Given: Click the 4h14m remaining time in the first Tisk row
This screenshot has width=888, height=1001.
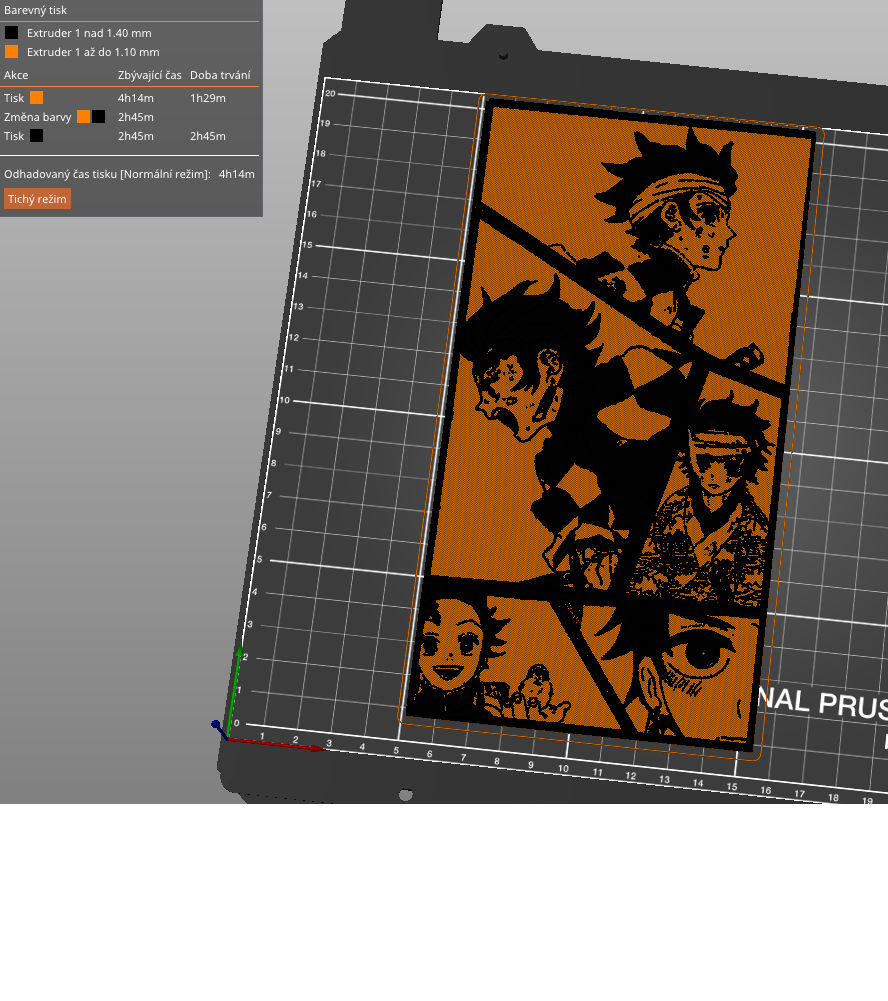Looking at the screenshot, I should pyautogui.click(x=135, y=98).
